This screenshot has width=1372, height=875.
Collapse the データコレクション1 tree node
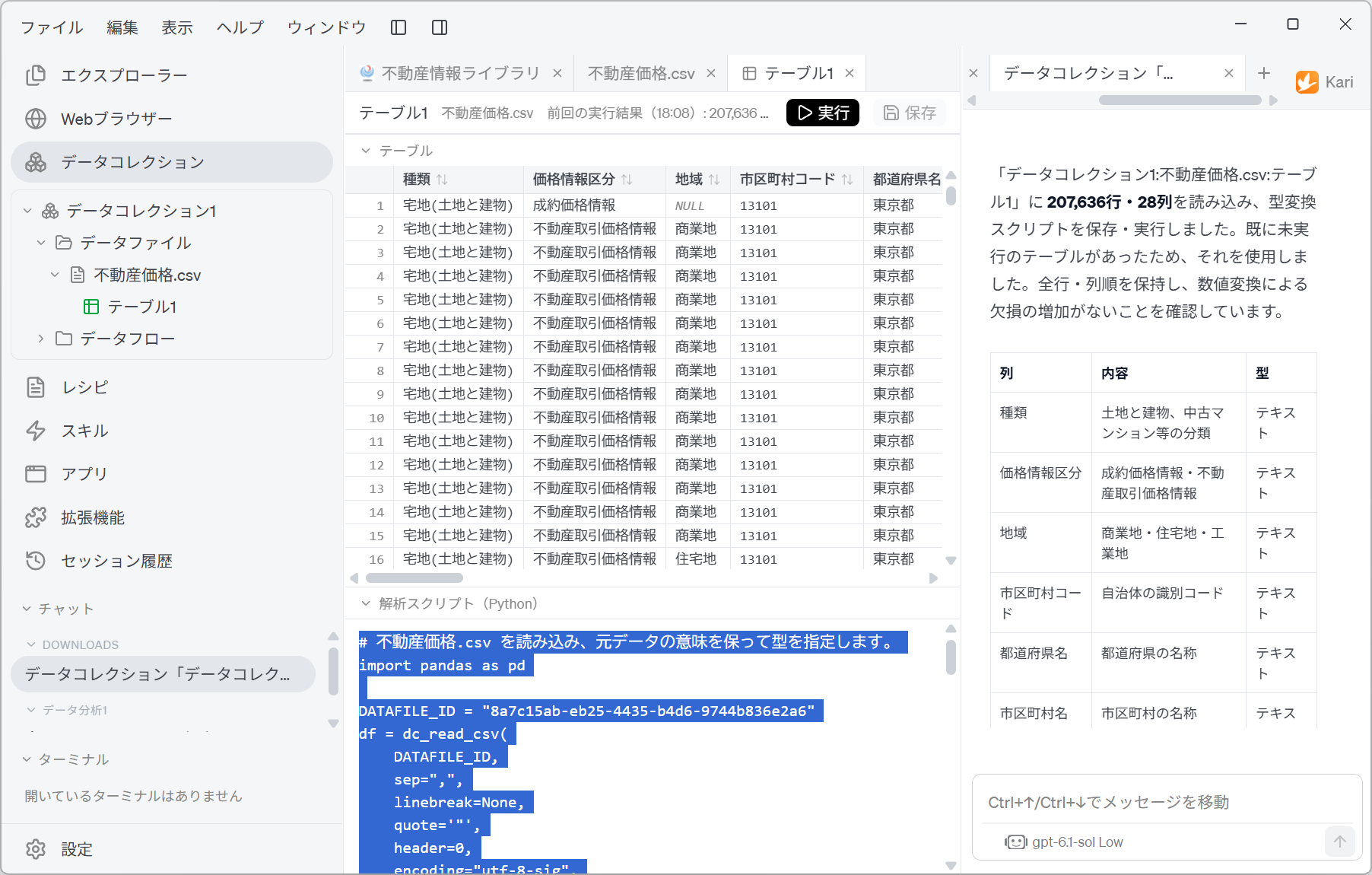tap(28, 211)
